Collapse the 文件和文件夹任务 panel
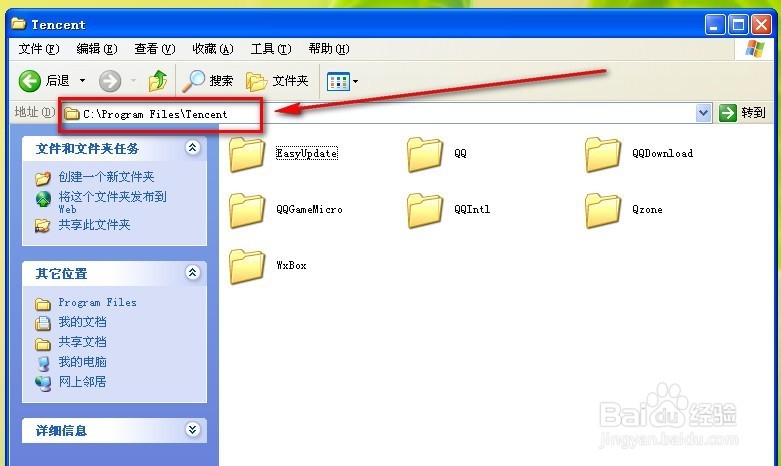Viewport: 781px width, 466px height. coord(193,148)
